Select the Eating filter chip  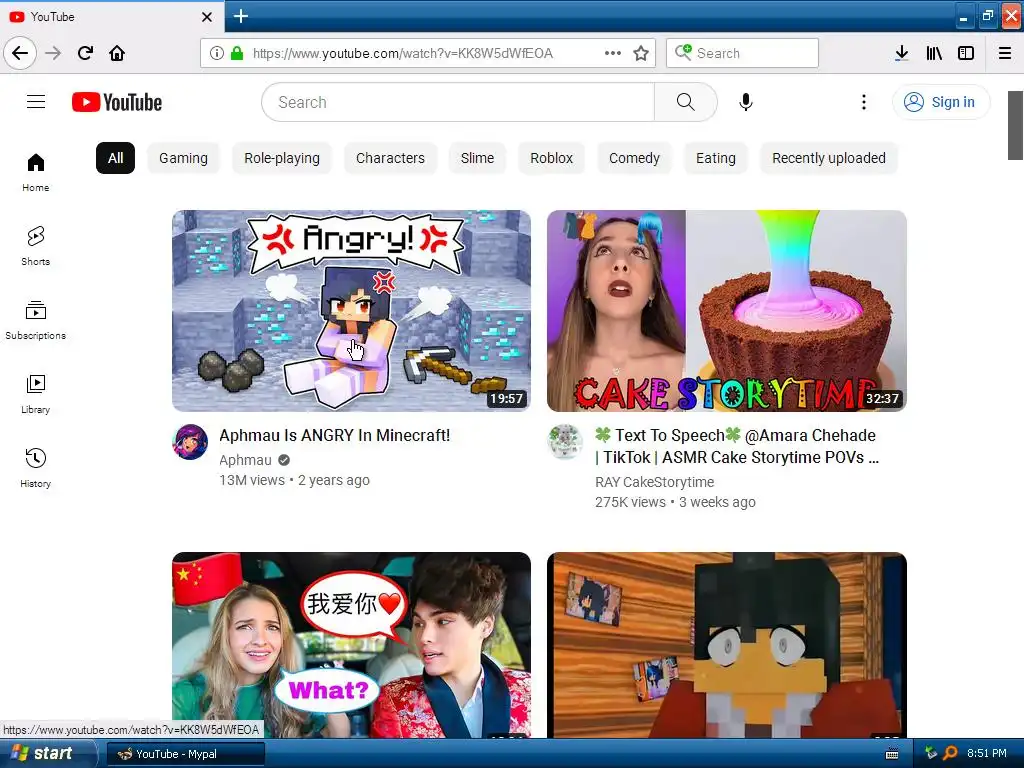pos(716,158)
